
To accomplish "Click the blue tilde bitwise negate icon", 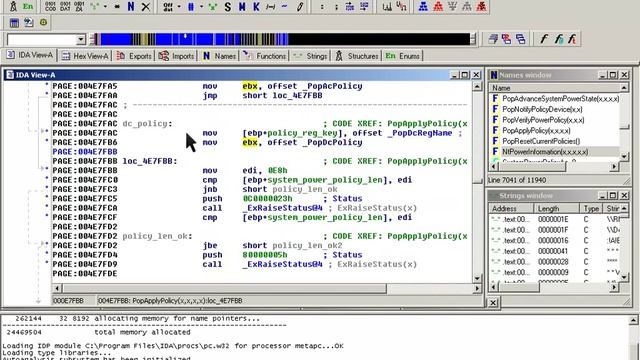I will [x=284, y=6].
